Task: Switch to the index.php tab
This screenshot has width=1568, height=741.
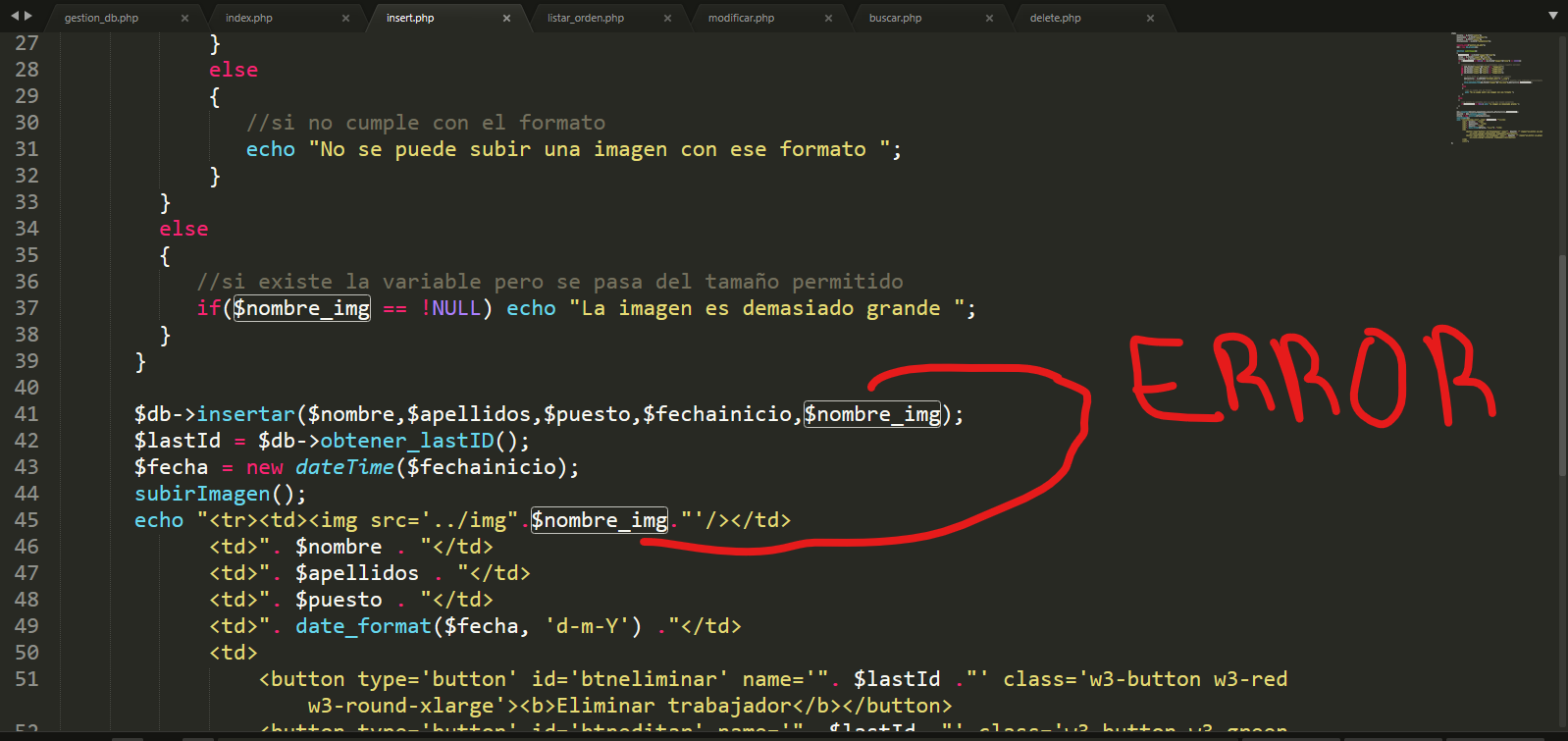Action: [249, 18]
